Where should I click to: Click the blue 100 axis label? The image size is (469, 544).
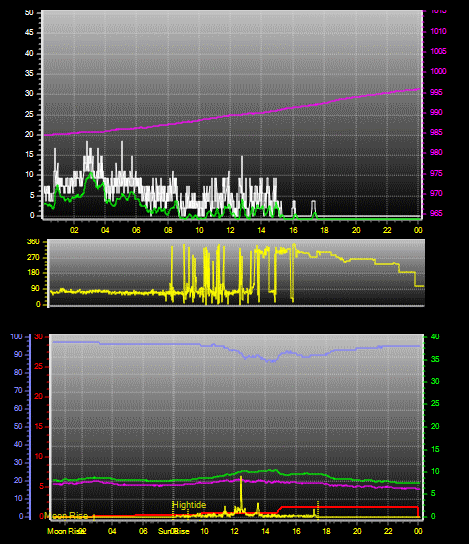point(17,337)
